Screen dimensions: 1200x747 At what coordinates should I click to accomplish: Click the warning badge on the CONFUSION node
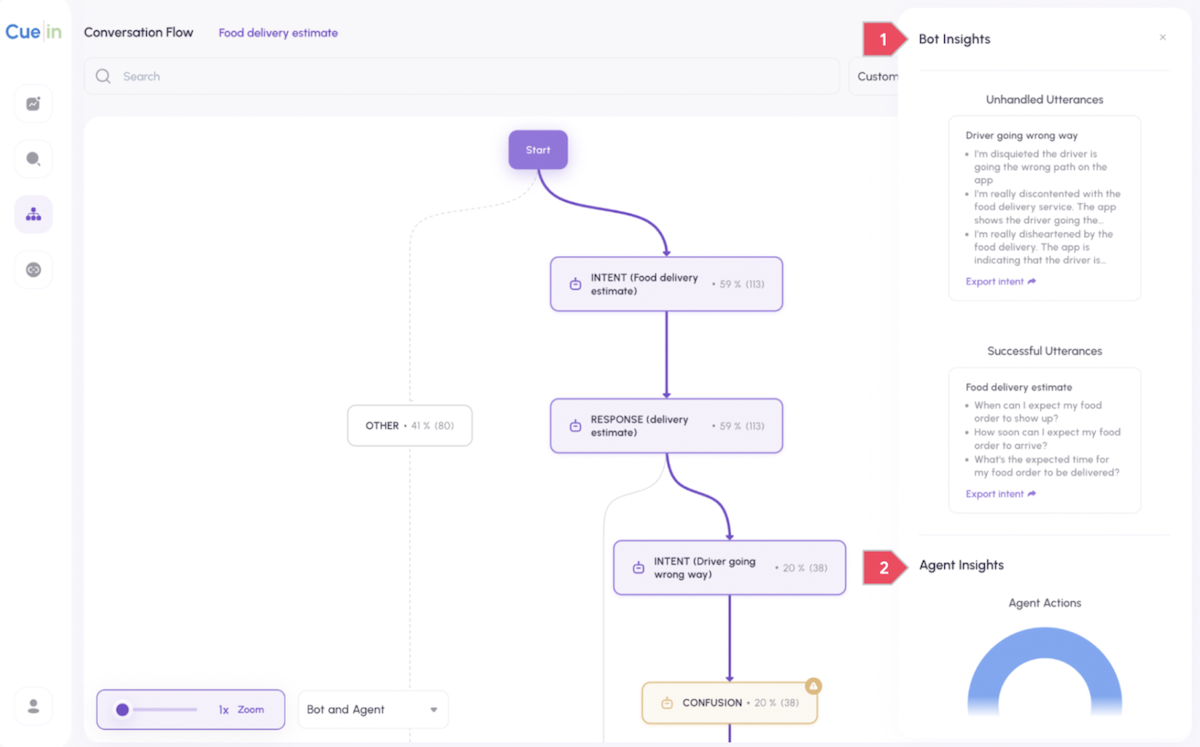[813, 686]
